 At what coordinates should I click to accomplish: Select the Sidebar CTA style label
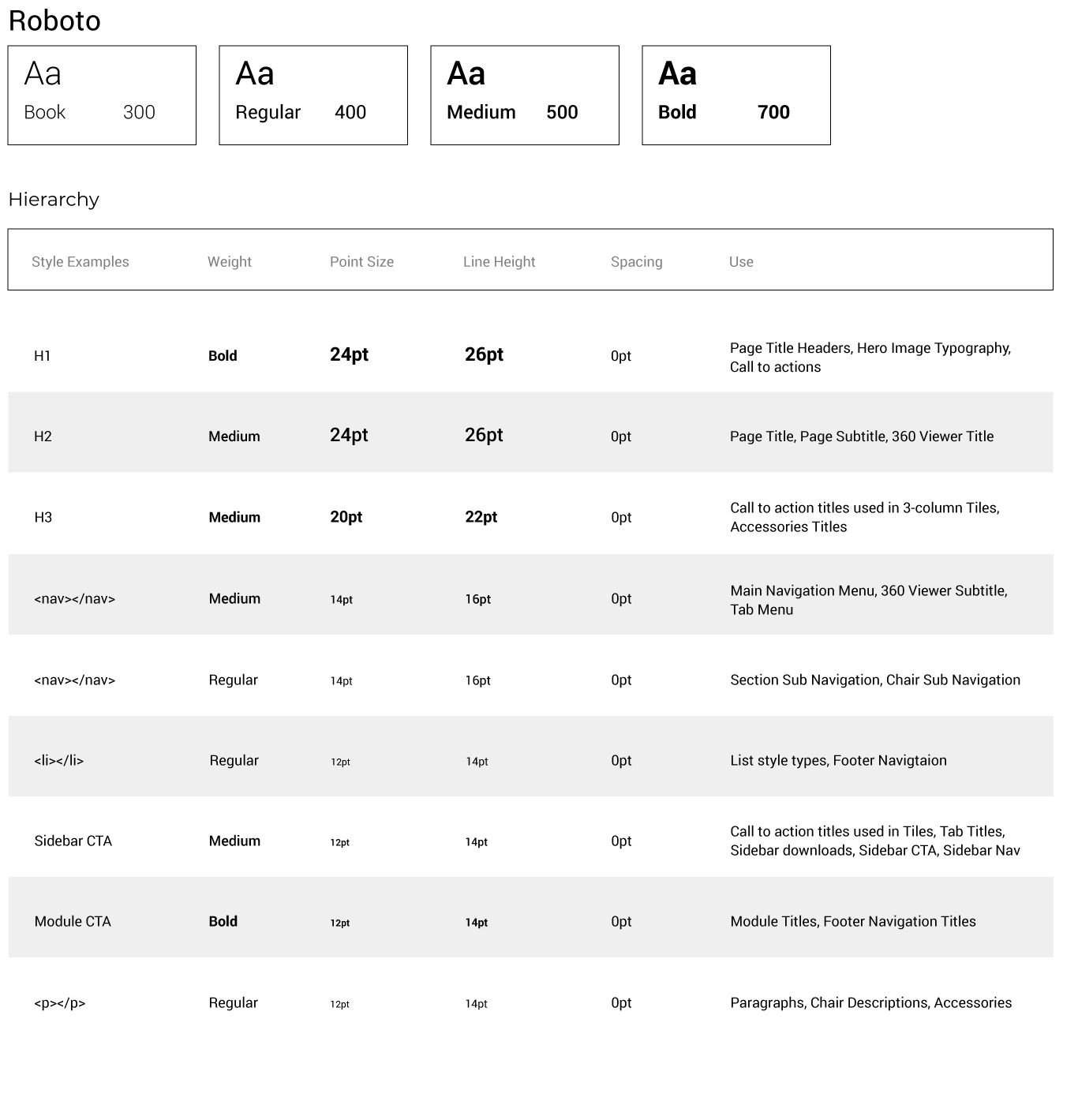(x=73, y=841)
